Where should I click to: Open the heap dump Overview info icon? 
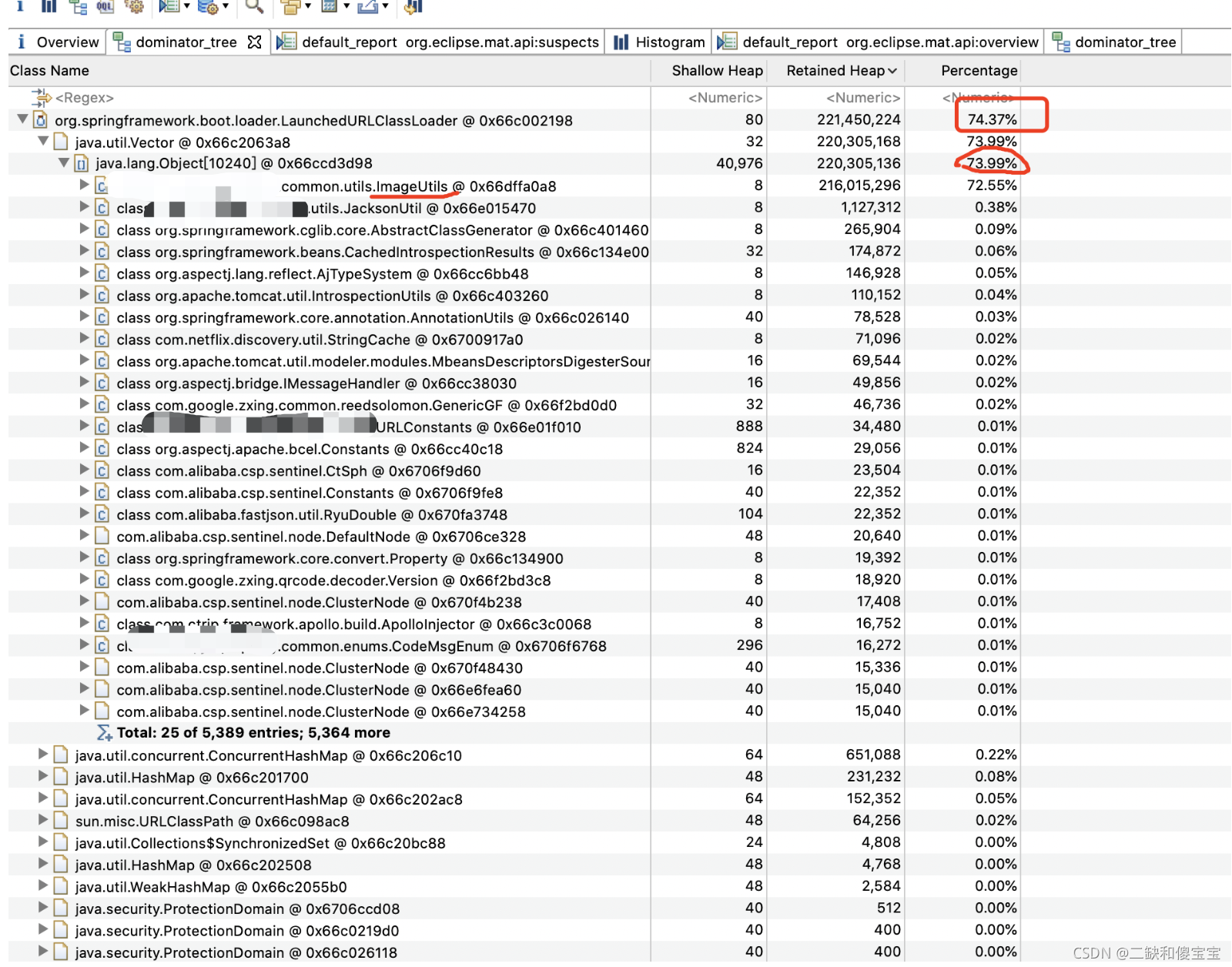[x=20, y=6]
